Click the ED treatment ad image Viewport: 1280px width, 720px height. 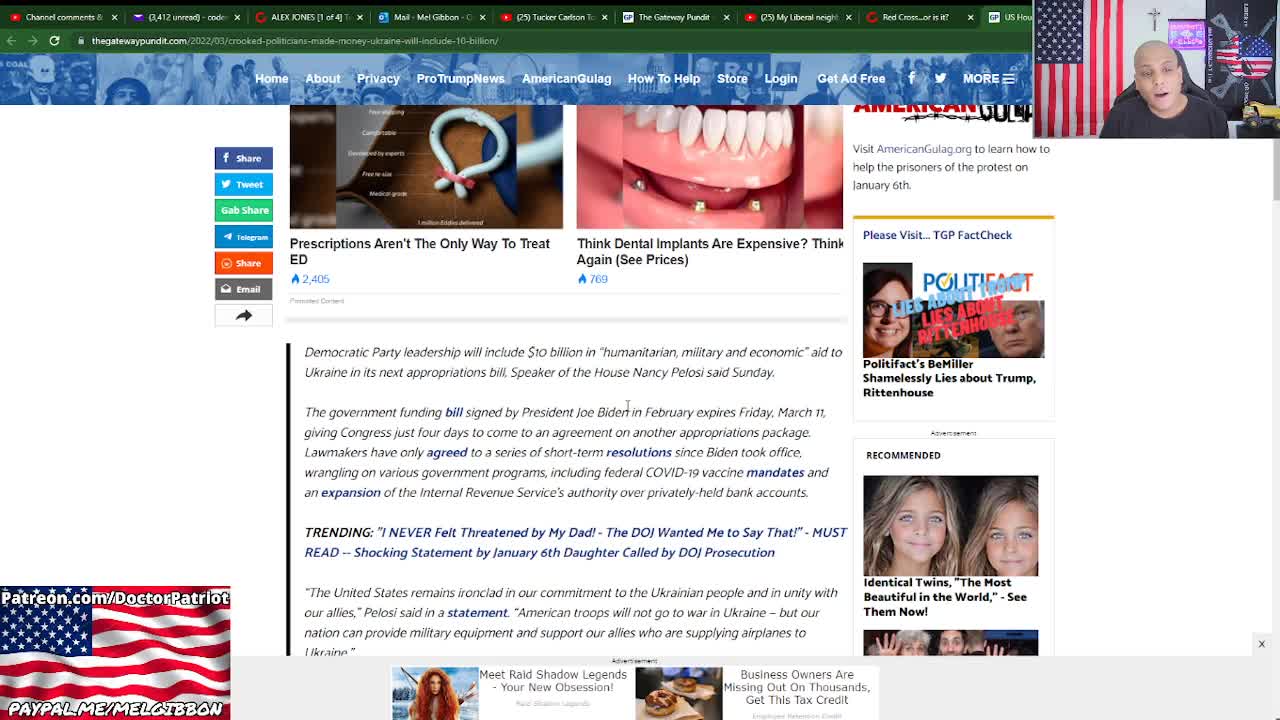click(426, 167)
